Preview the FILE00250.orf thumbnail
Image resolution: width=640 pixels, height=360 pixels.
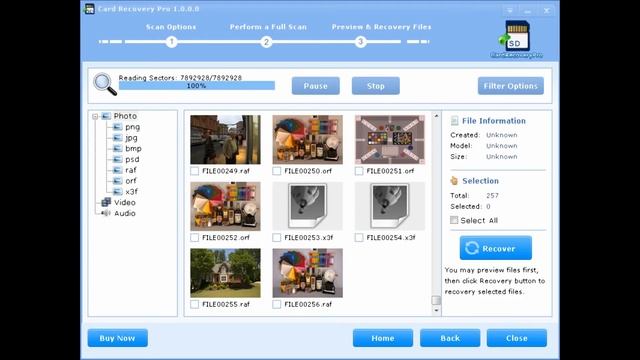click(x=308, y=140)
